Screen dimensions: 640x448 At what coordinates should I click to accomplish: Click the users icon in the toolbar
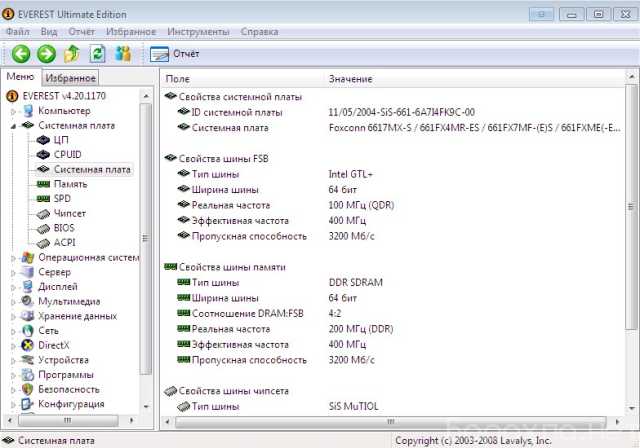(124, 54)
